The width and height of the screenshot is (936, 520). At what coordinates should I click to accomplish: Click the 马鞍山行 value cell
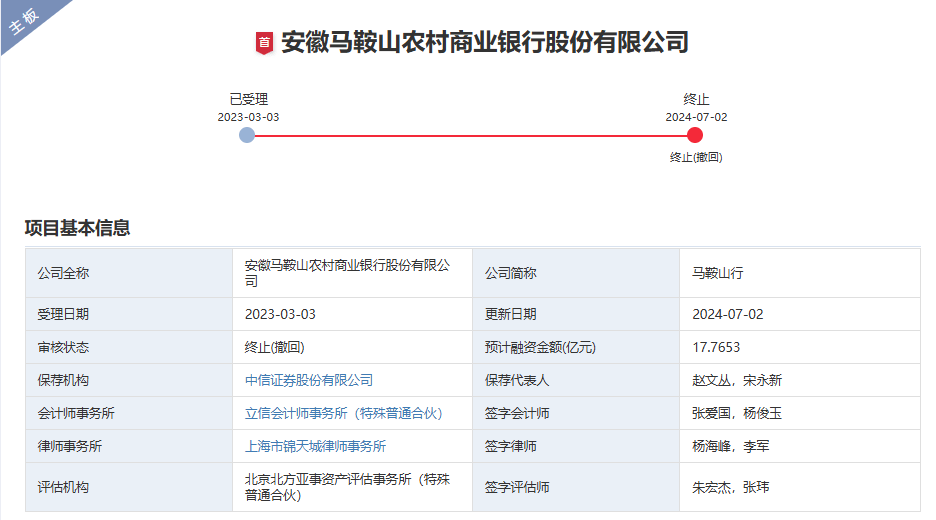point(800,273)
